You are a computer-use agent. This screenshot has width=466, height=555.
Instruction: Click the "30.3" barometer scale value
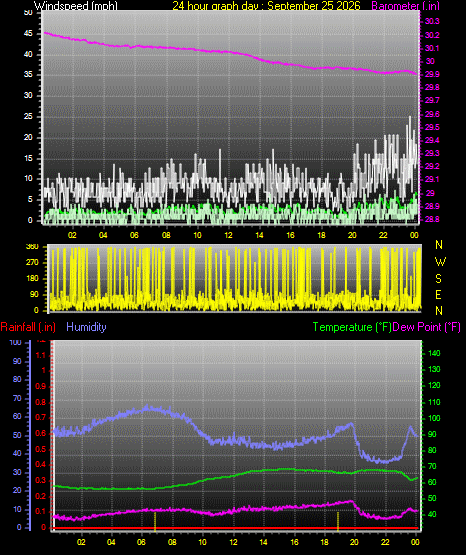(x=432, y=21)
